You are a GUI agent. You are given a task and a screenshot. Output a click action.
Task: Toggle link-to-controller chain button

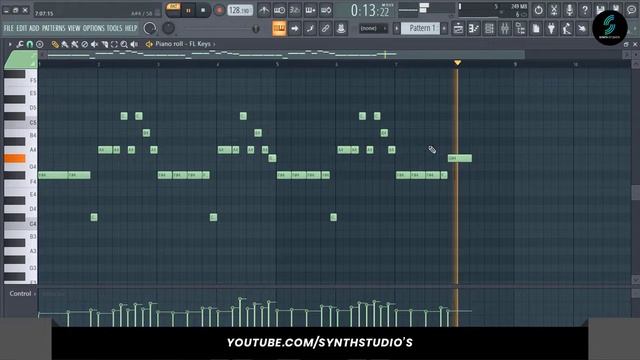click(x=325, y=29)
